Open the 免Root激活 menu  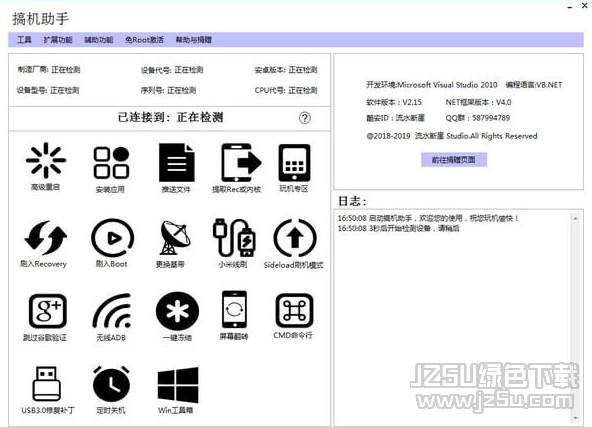point(144,40)
